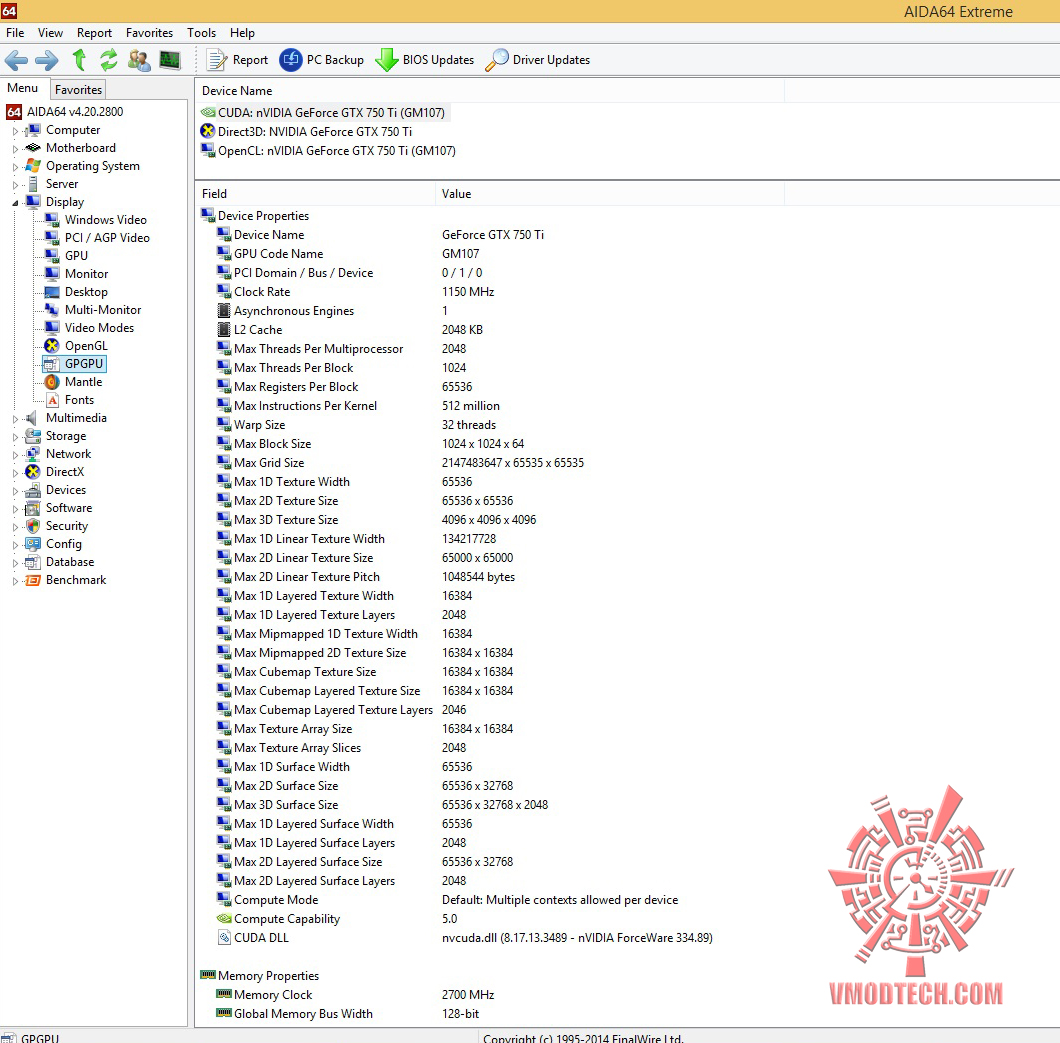1060x1043 pixels.
Task: Start PC Backup
Action: (x=322, y=60)
